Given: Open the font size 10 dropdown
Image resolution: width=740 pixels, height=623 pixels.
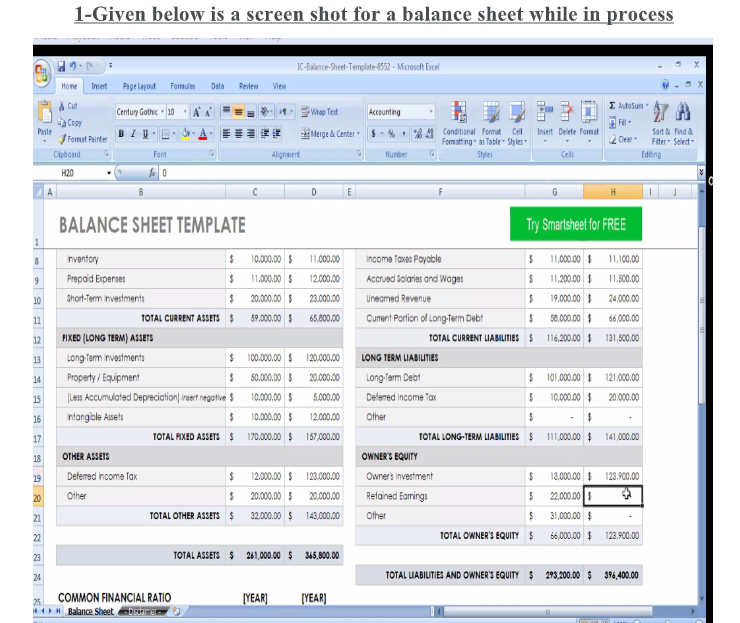Looking at the screenshot, I should click(x=185, y=112).
